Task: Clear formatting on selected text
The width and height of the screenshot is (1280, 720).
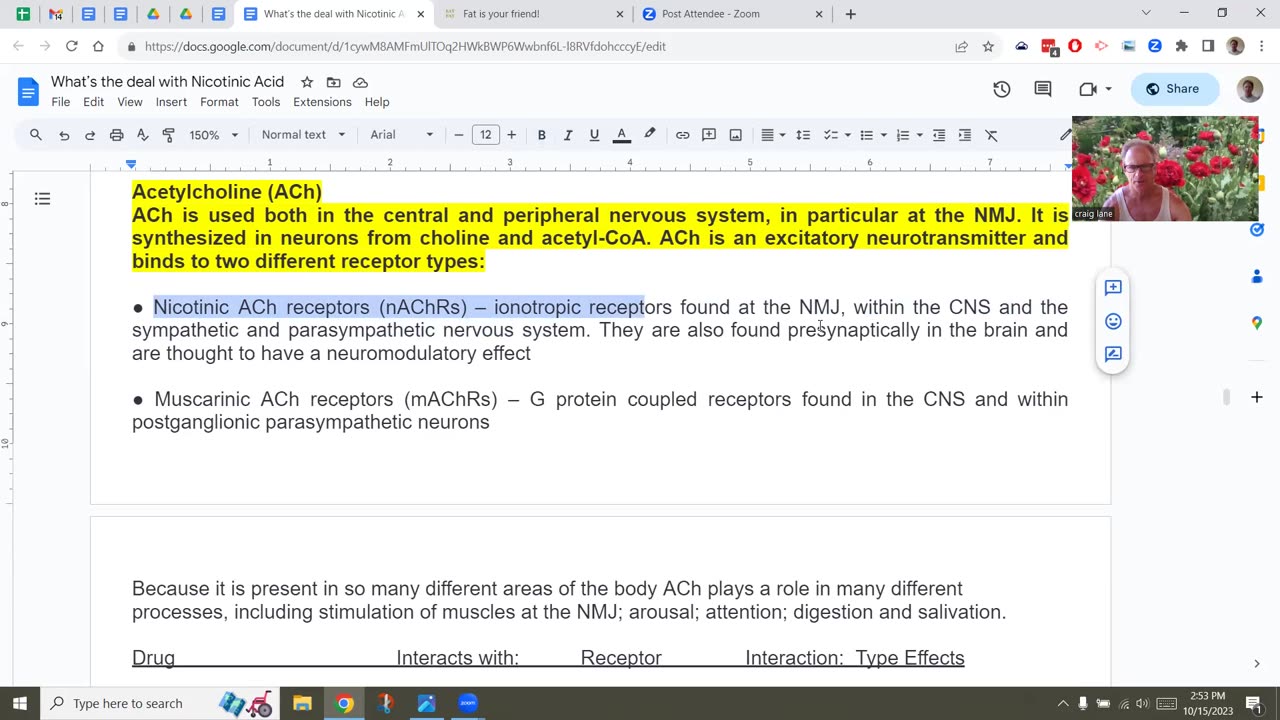Action: tap(991, 135)
